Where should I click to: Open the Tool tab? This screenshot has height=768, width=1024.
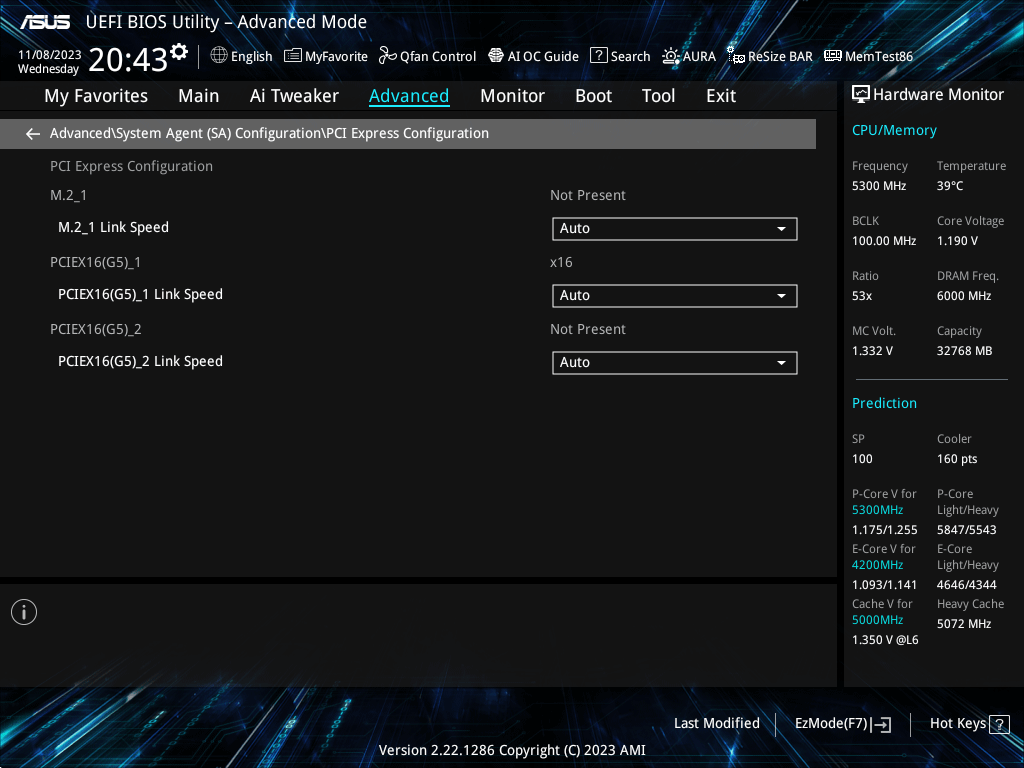[658, 96]
